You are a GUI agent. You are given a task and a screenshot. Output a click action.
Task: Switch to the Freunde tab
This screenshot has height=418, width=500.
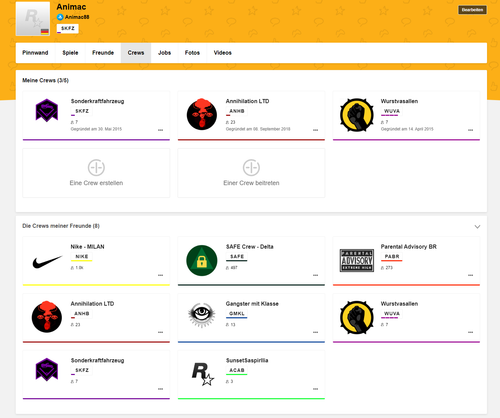[x=103, y=53]
